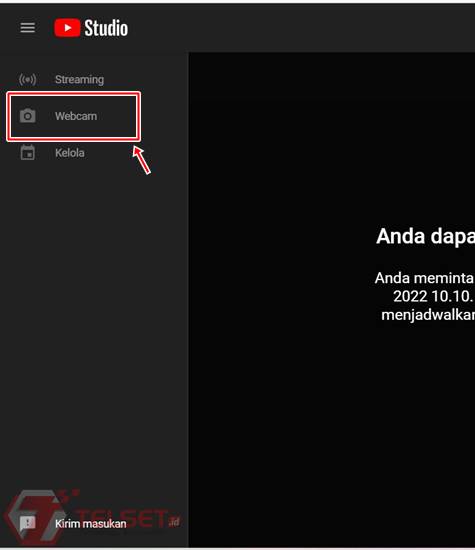Screen dimensions: 475x550
Task: Click the 'Anda dapa' heading text
Action: pyautogui.click(x=425, y=236)
